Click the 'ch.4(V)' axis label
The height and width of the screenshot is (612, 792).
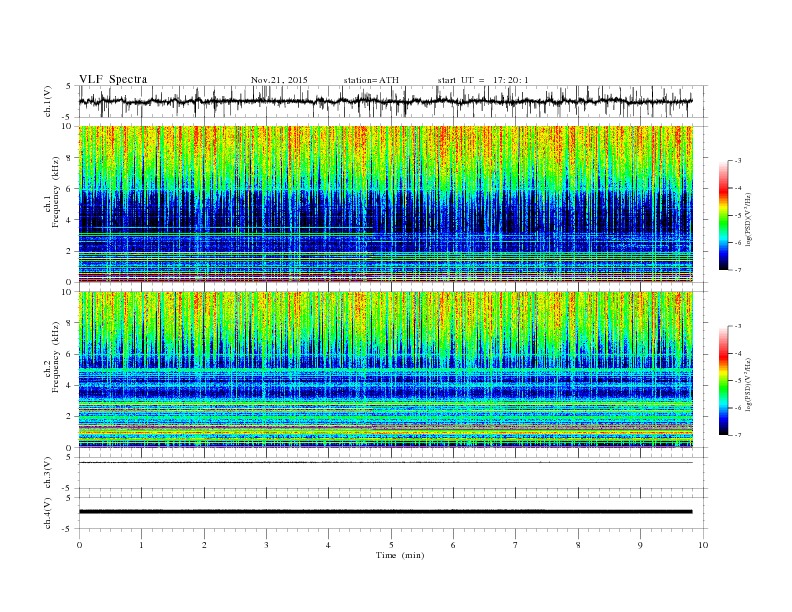point(48,514)
